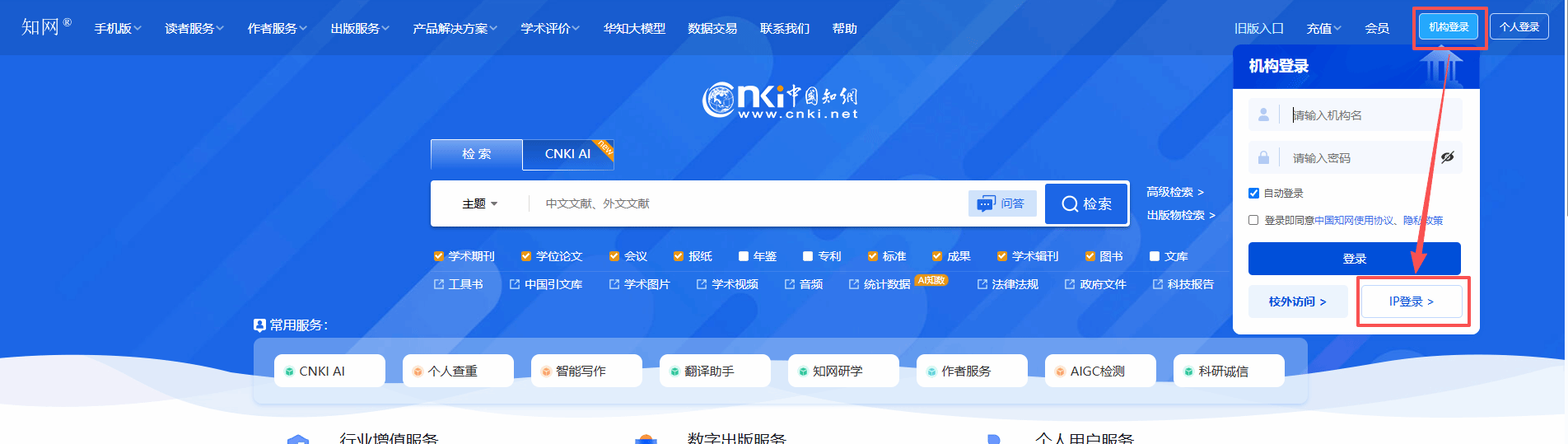Click the IP登录 button
This screenshot has height=444, width=1568.
coord(1412,301)
